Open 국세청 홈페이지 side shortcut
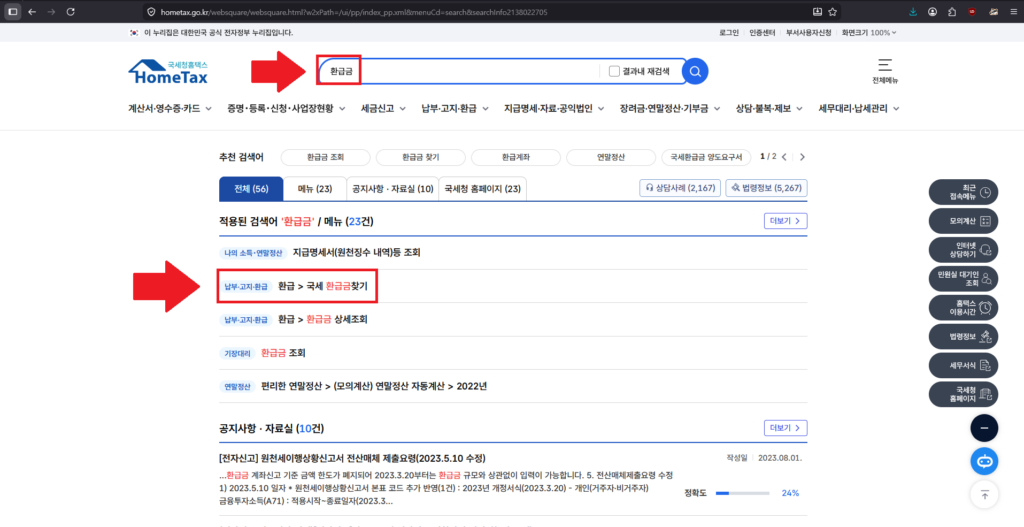Viewport: 1024px width, 527px height. [x=963, y=394]
